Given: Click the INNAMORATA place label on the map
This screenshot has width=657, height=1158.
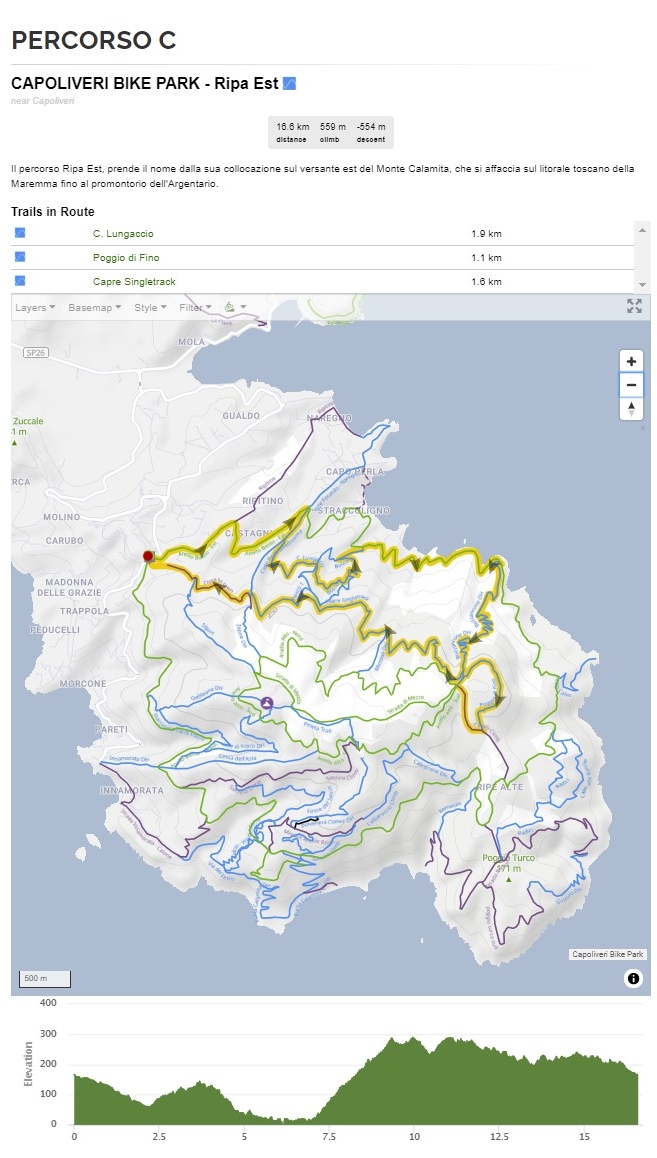Looking at the screenshot, I should click(131, 790).
